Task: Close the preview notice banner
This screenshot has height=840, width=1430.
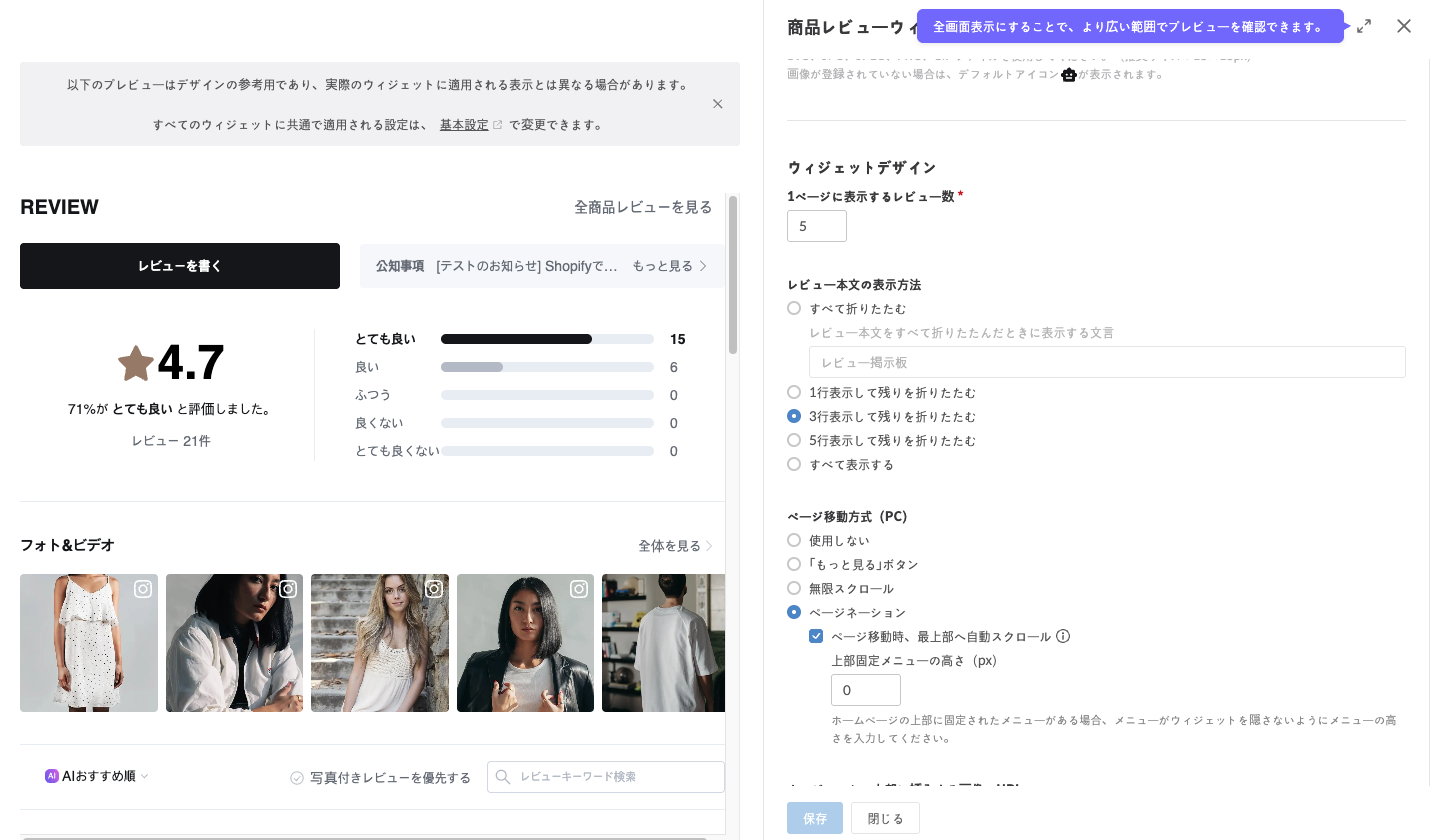Action: pyautogui.click(x=717, y=104)
